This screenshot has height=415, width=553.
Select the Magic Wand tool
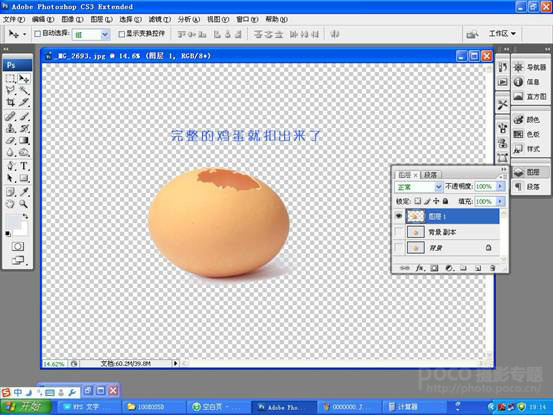[x=24, y=90]
